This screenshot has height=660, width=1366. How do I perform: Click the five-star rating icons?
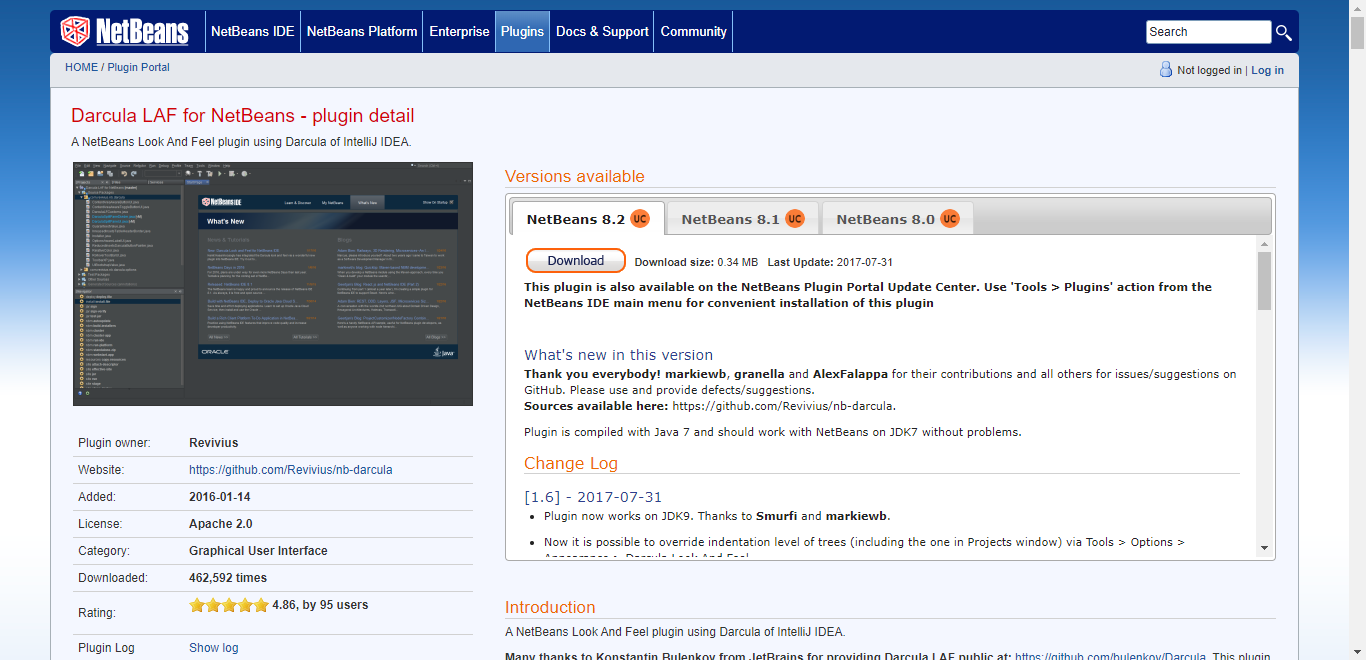[x=229, y=605]
